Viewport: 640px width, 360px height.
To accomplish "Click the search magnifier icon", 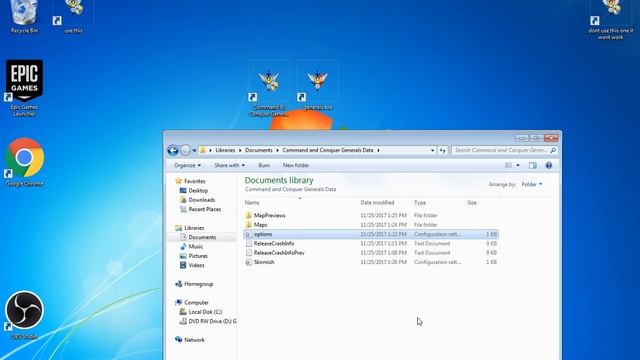I will [x=553, y=150].
